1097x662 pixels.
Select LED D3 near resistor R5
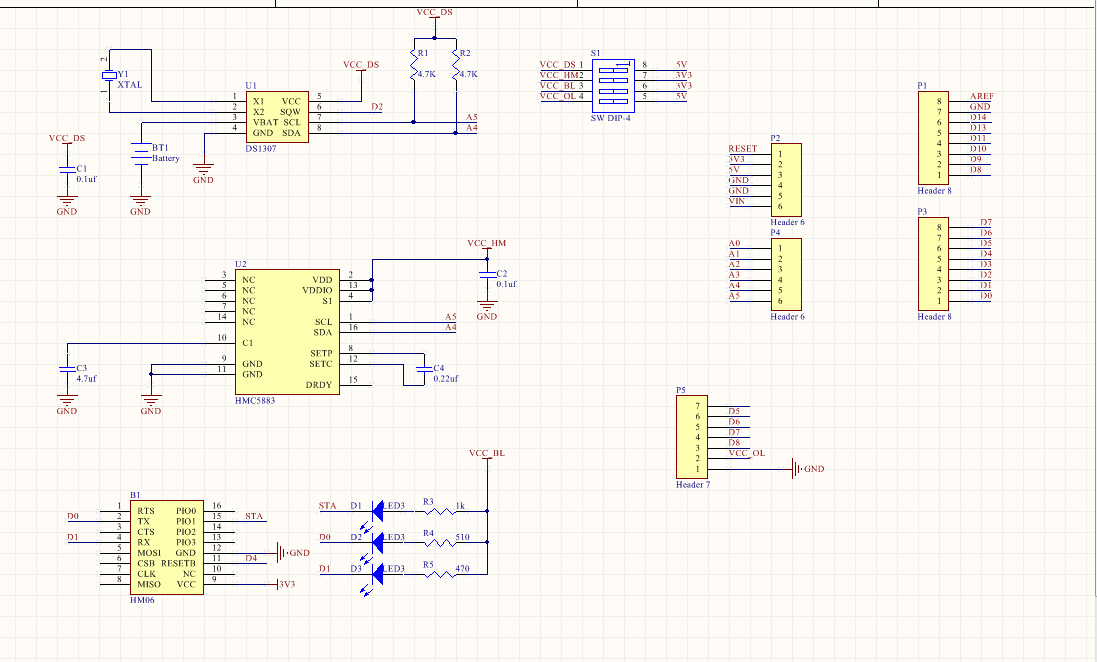point(376,575)
